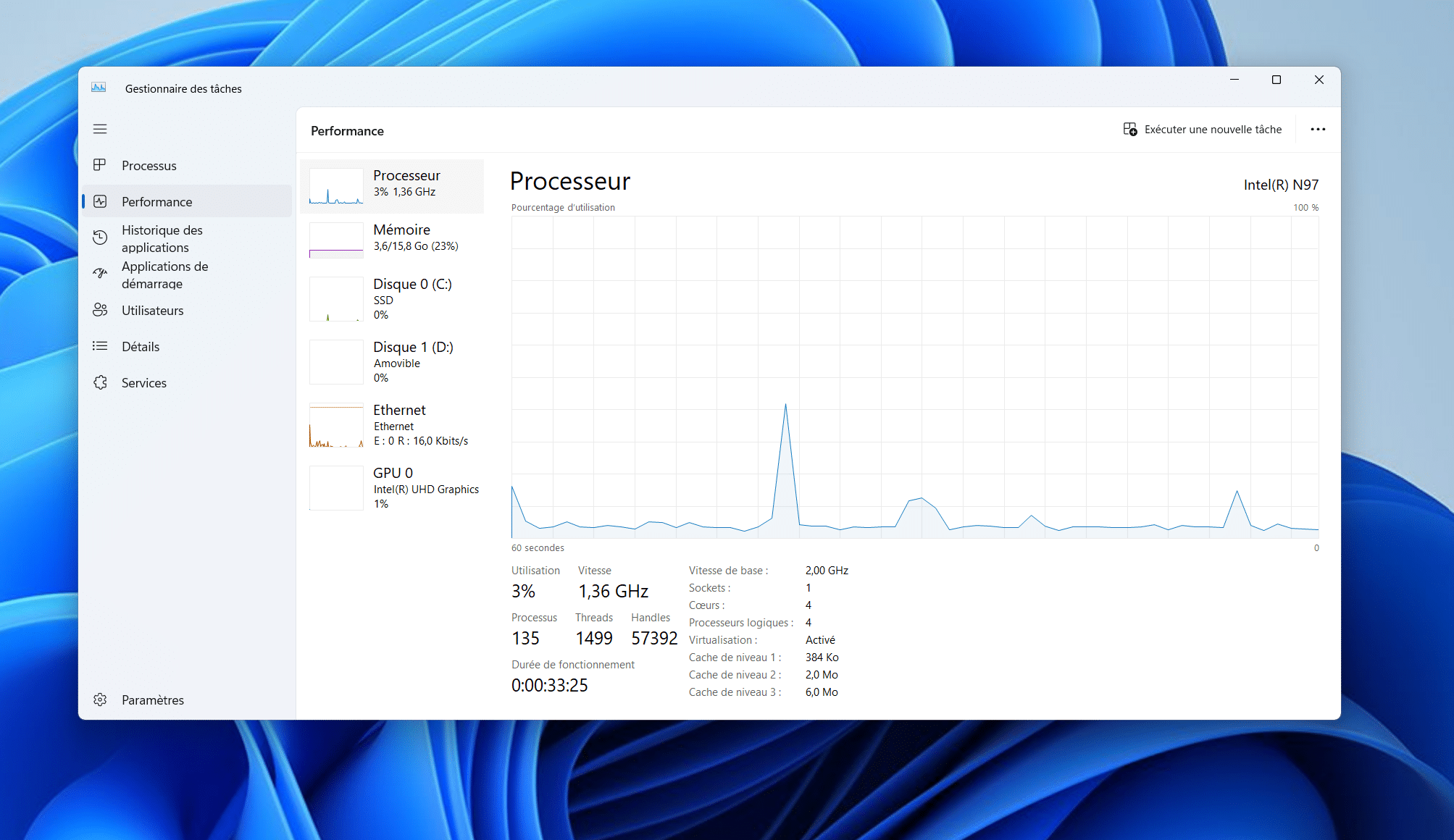Click the Processeur heading
Image resolution: width=1454 pixels, height=840 pixels.
tap(570, 181)
